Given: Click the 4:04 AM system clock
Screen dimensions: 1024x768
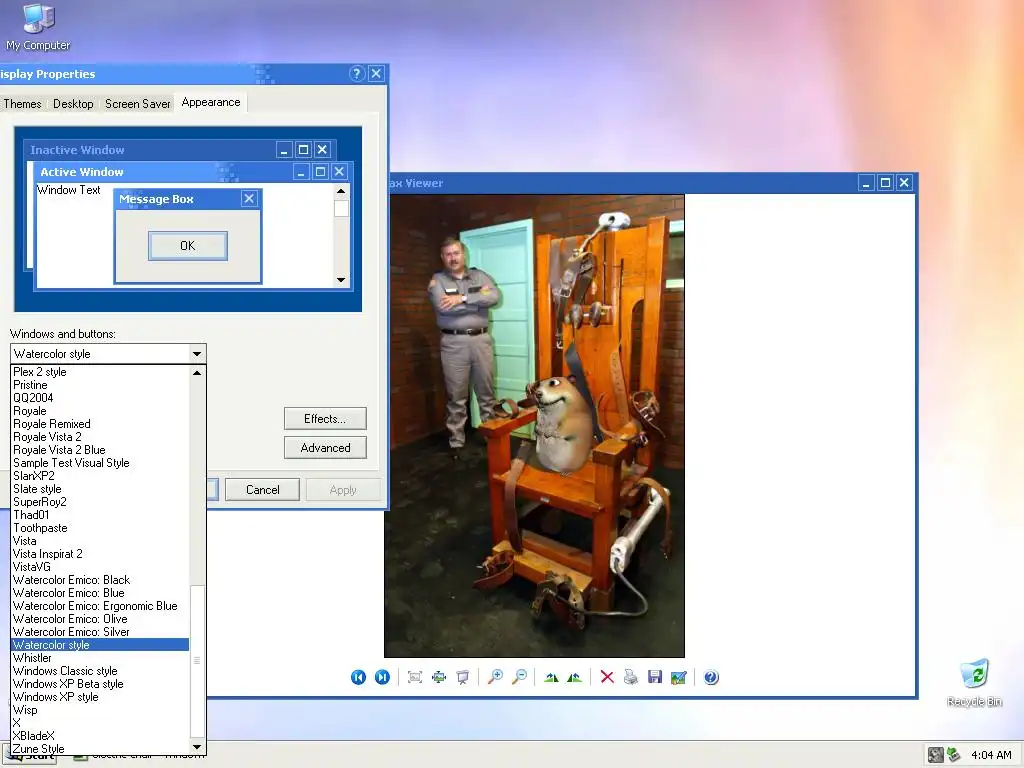Looking at the screenshot, I should (x=991, y=755).
